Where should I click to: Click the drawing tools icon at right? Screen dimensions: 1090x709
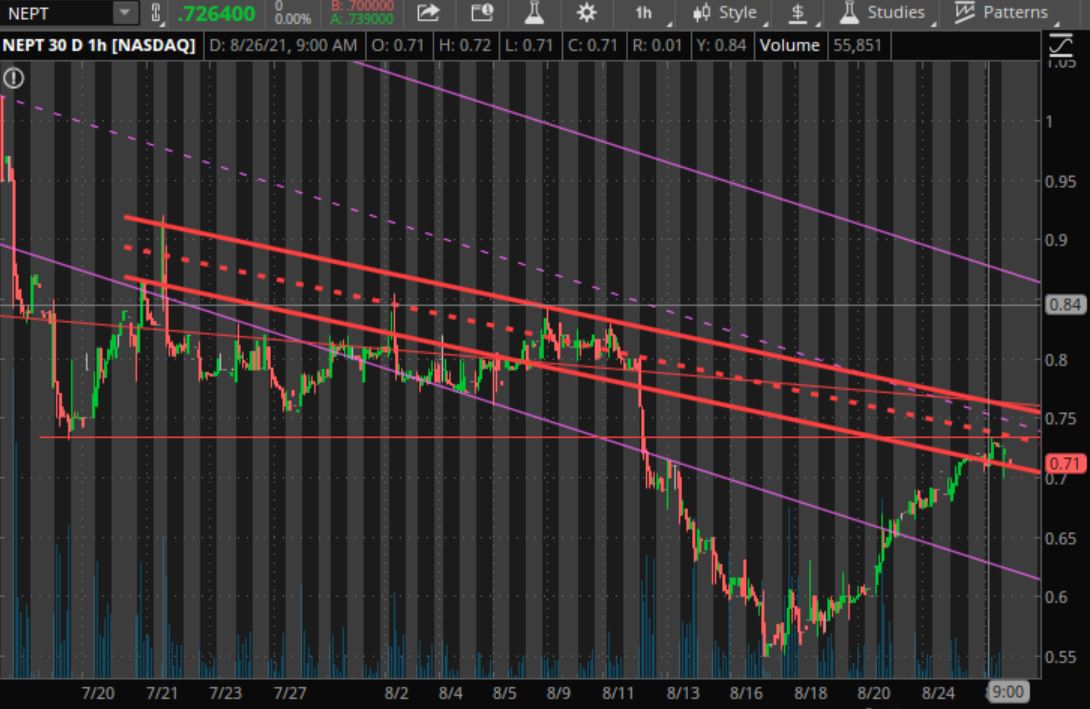click(1061, 46)
